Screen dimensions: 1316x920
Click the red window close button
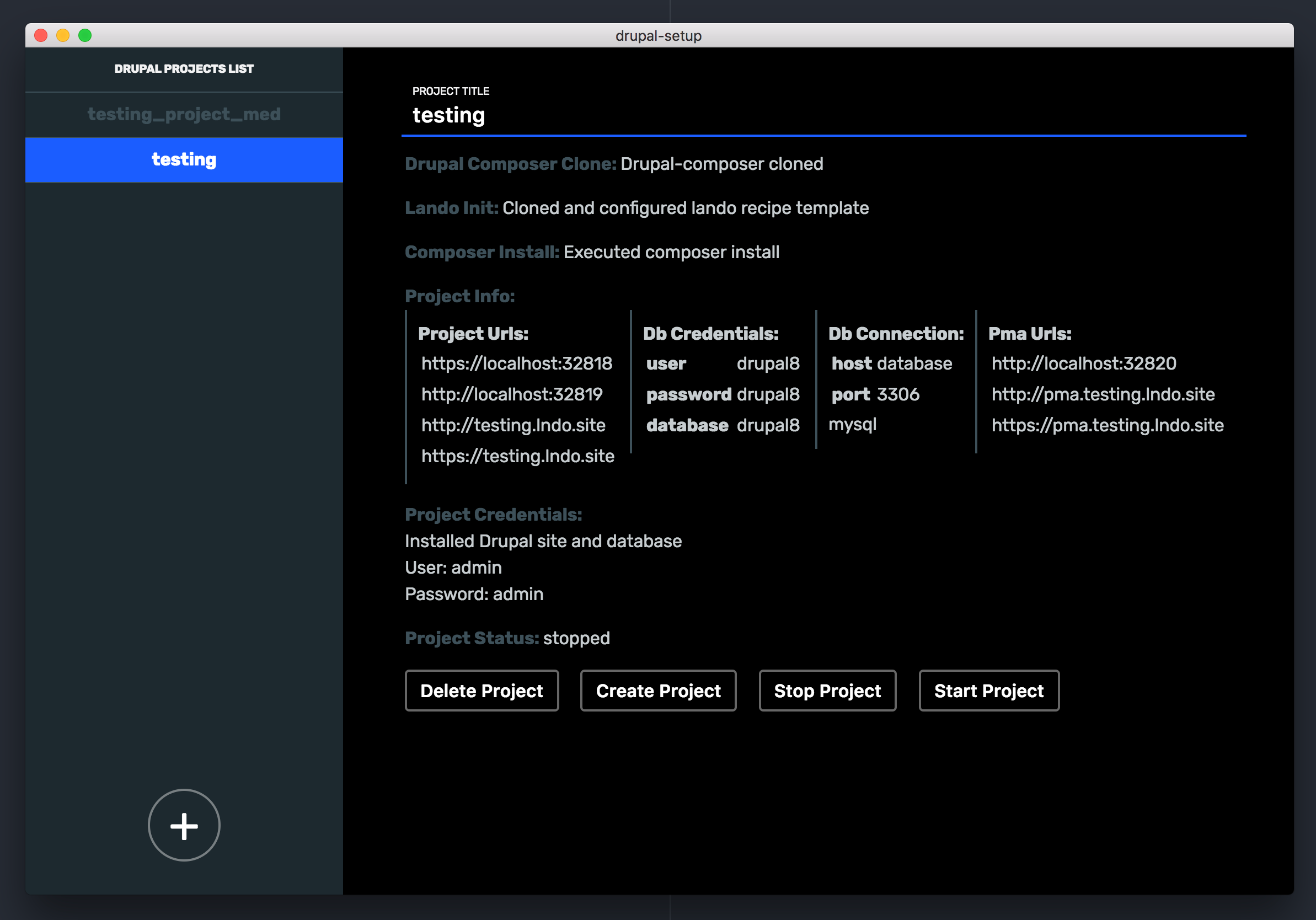(x=41, y=35)
